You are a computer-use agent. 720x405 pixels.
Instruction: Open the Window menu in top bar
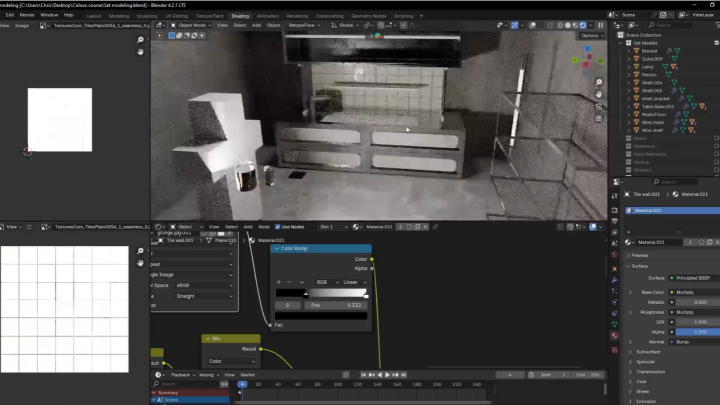pyautogui.click(x=49, y=15)
